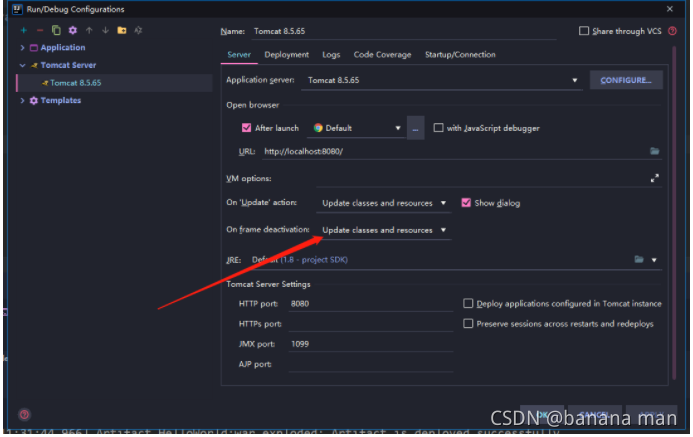Move configuration down with arrow icon
693x437 pixels.
[105, 30]
